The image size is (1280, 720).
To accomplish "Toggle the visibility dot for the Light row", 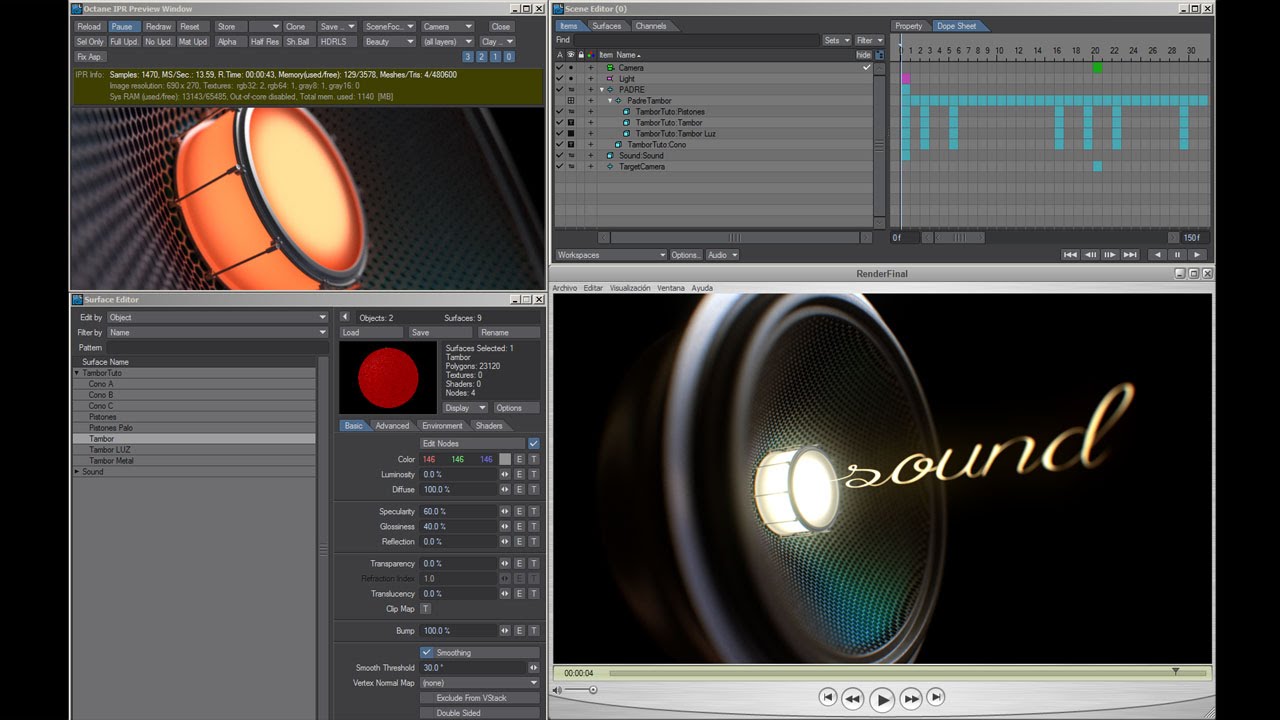I will pos(571,79).
